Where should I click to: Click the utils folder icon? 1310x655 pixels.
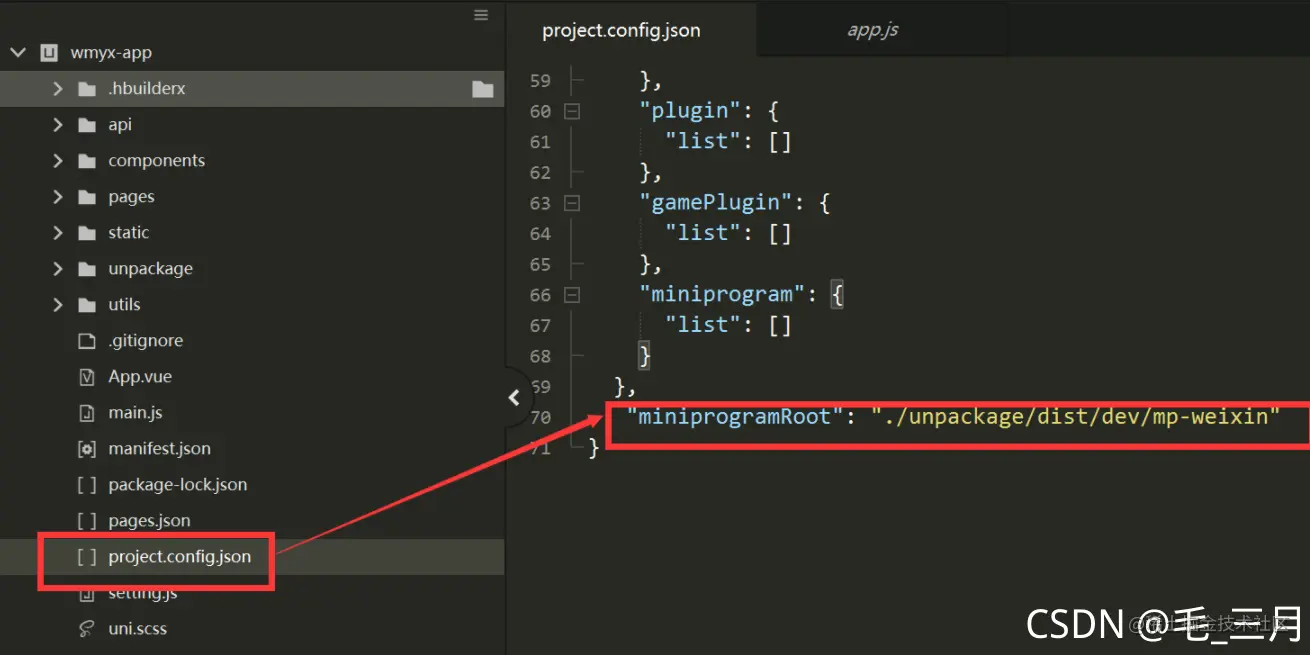pos(86,305)
